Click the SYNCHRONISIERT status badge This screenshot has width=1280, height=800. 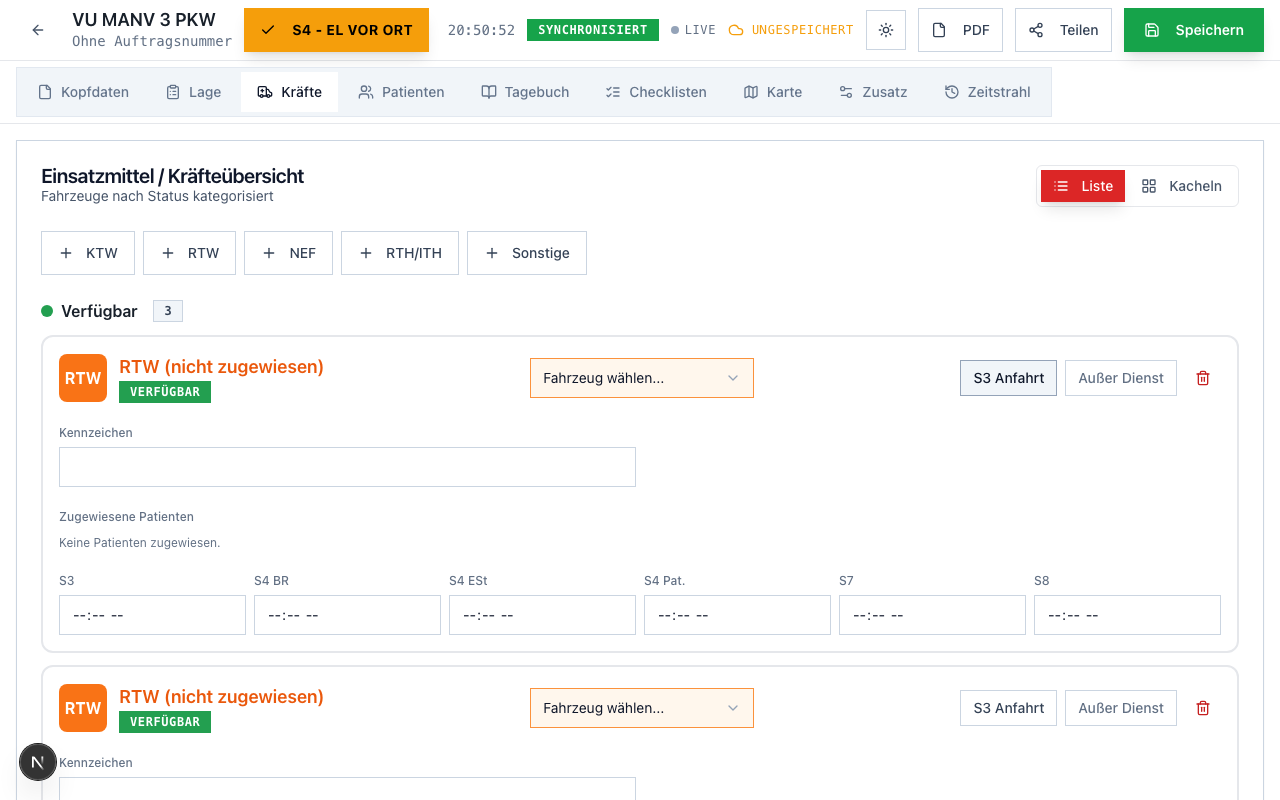tap(593, 30)
